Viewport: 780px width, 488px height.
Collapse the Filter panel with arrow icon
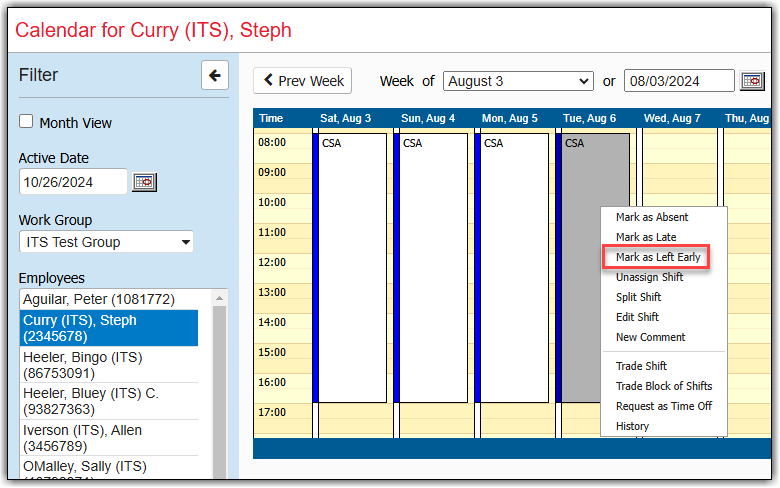215,75
